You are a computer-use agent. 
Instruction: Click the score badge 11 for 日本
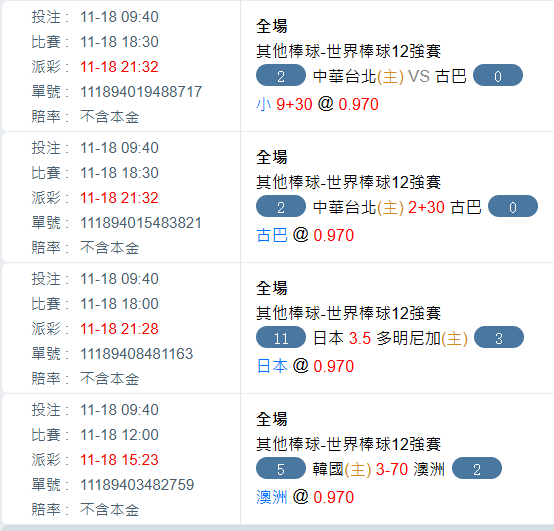(281, 337)
